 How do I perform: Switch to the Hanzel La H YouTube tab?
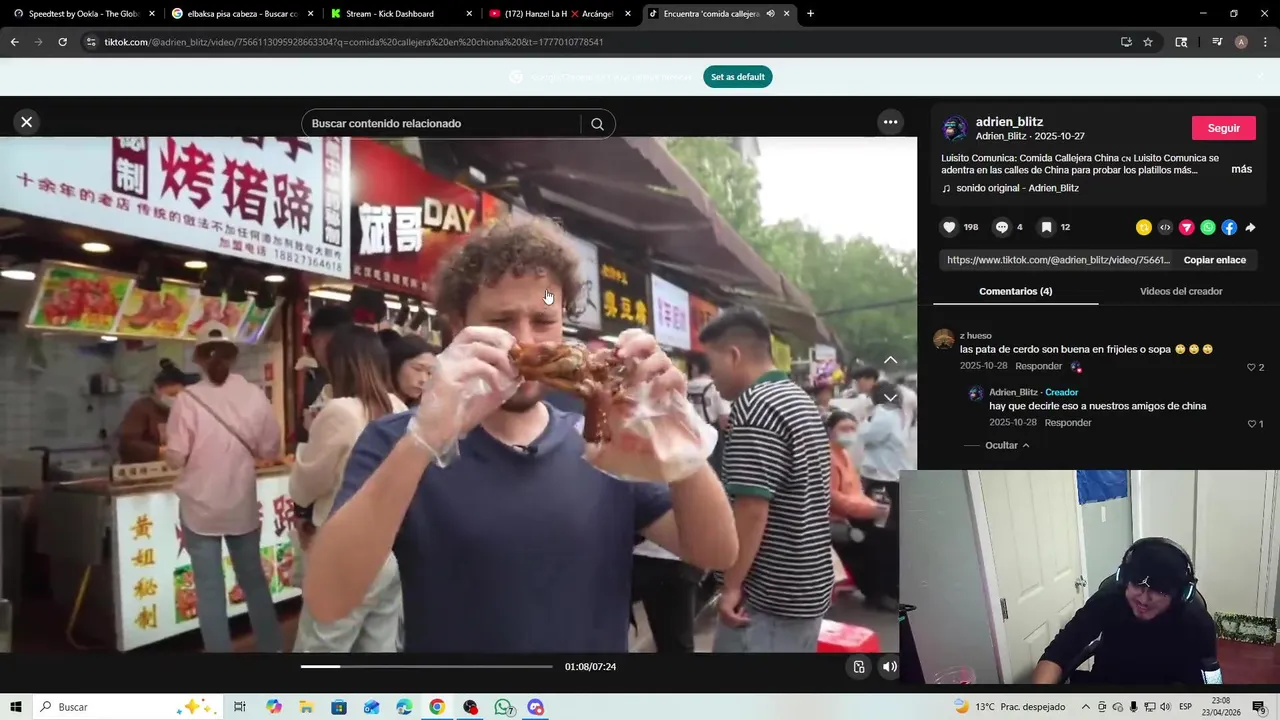click(558, 14)
